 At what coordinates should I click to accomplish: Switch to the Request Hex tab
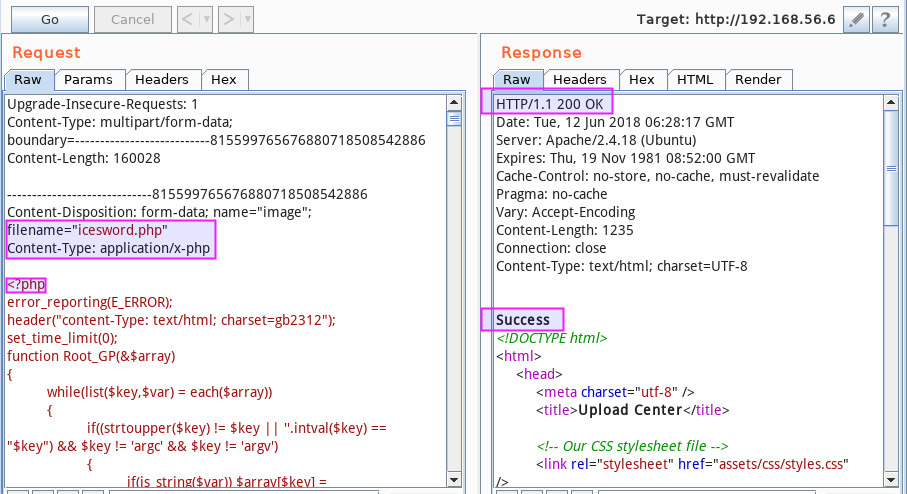(224, 80)
